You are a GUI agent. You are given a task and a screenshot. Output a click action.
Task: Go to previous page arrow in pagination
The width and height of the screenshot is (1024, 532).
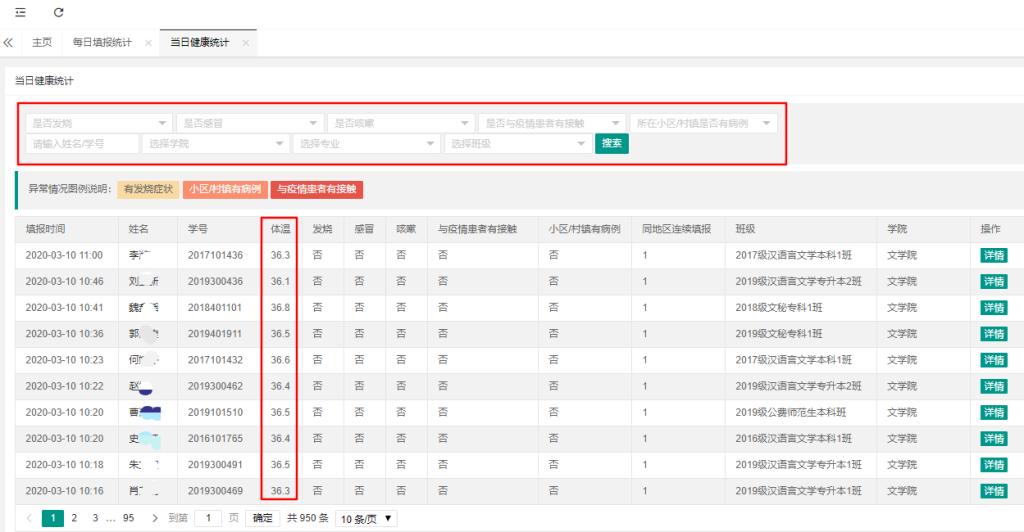[x=29, y=518]
